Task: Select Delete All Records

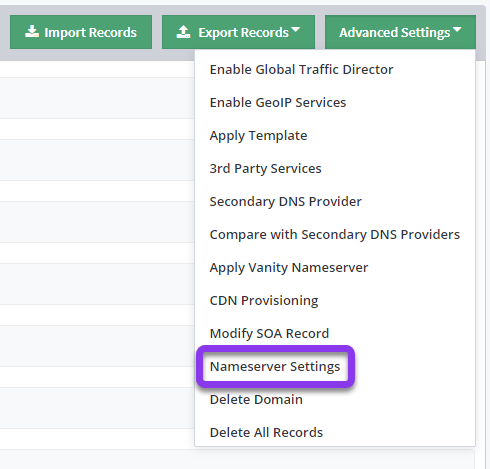Action: 266,432
